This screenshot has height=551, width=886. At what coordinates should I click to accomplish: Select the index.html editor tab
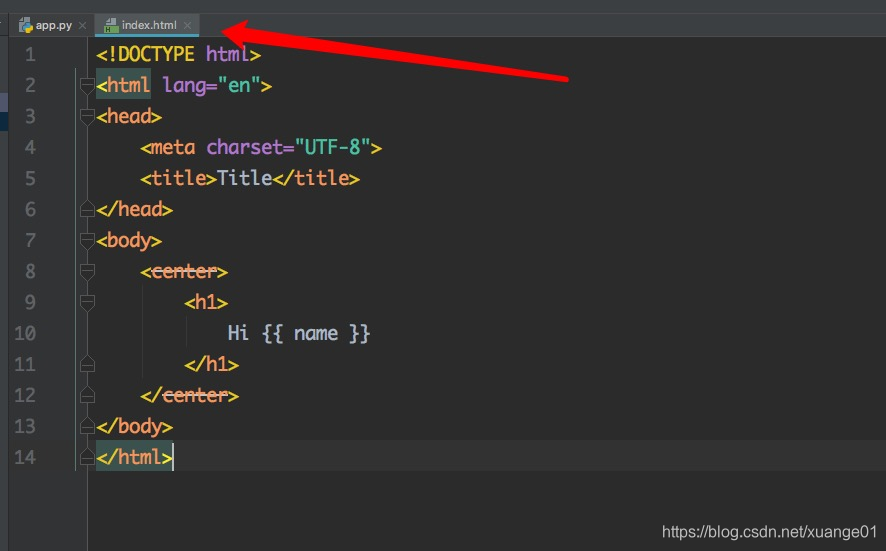point(147,25)
